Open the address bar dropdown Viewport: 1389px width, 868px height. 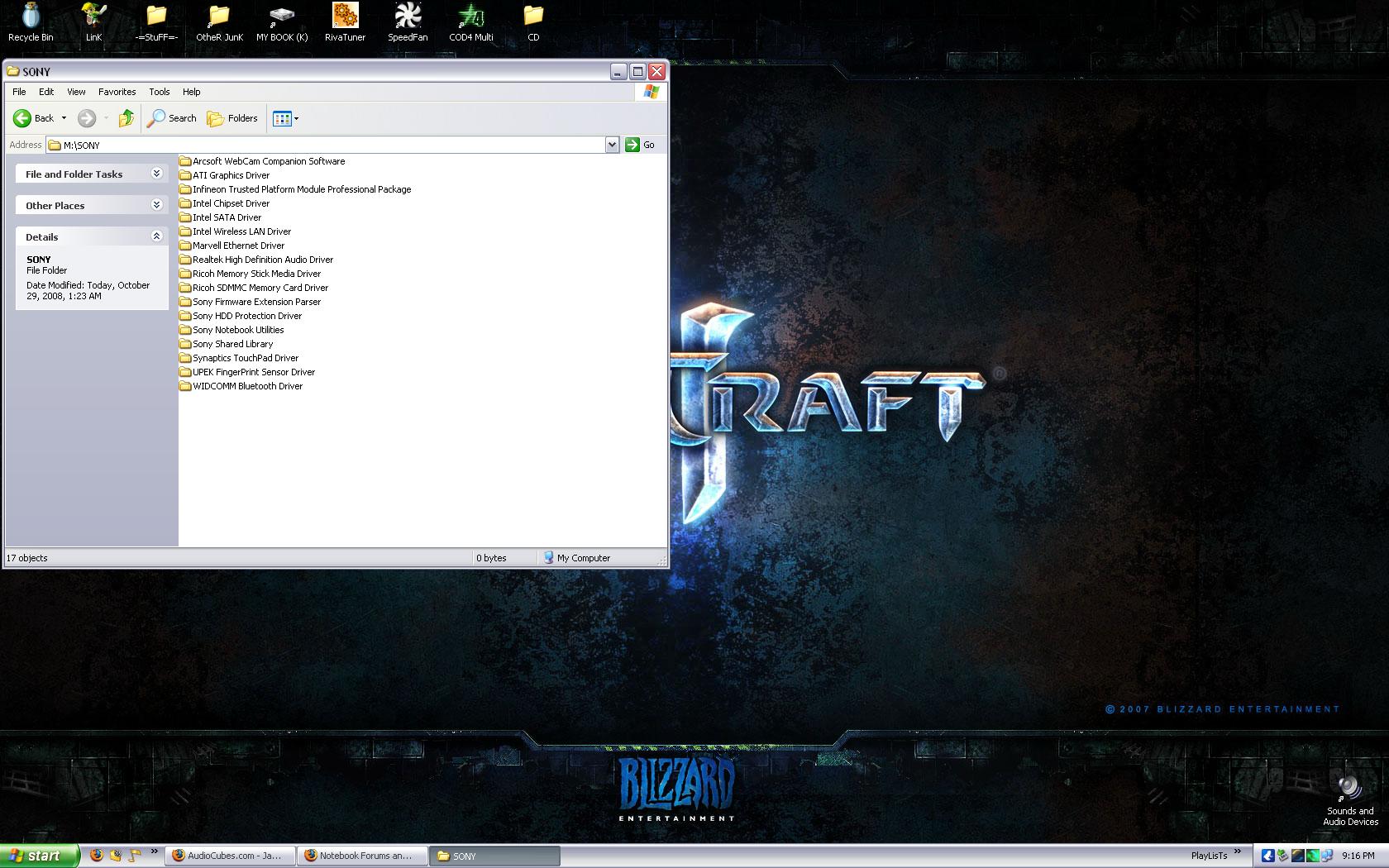click(612, 145)
